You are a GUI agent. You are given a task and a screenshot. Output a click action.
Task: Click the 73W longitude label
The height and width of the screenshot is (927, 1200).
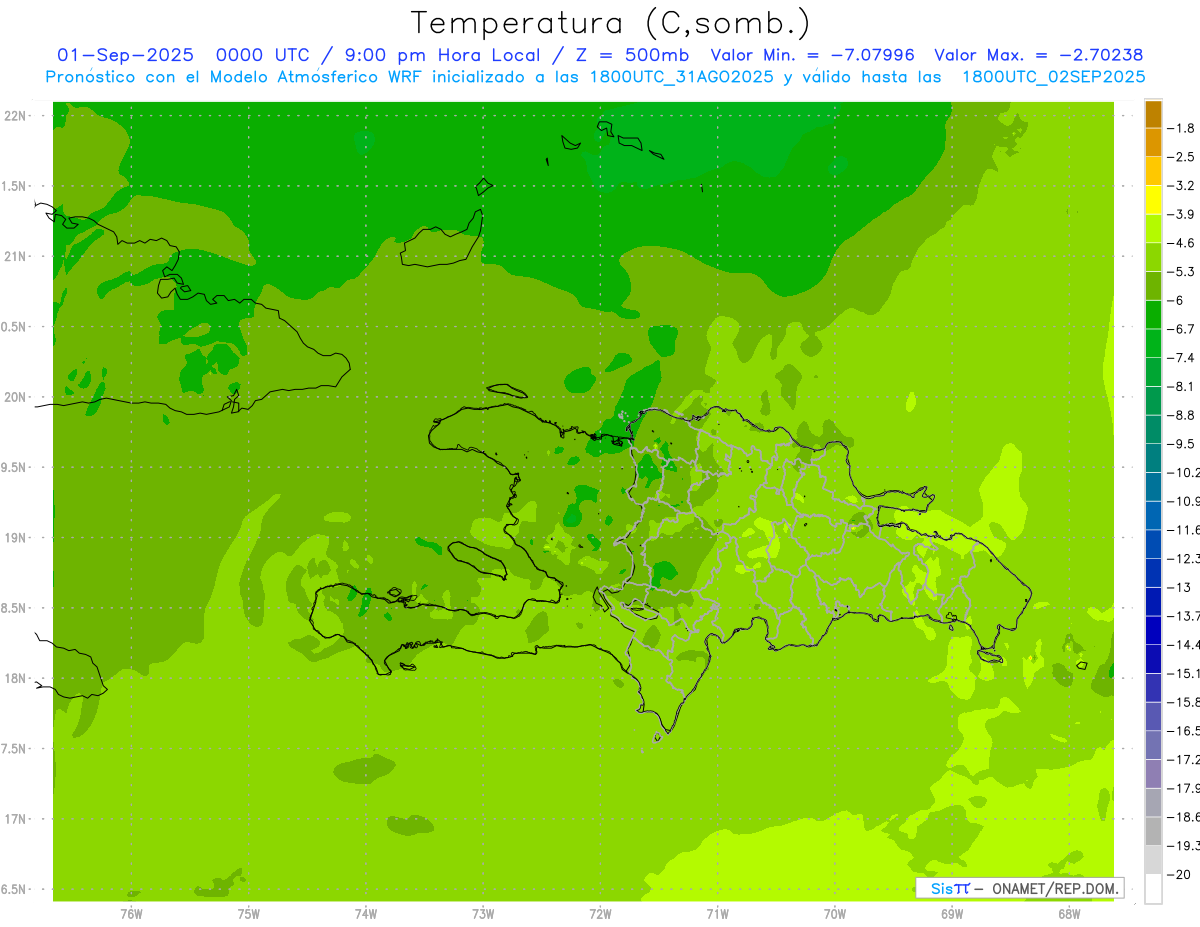pyautogui.click(x=483, y=913)
